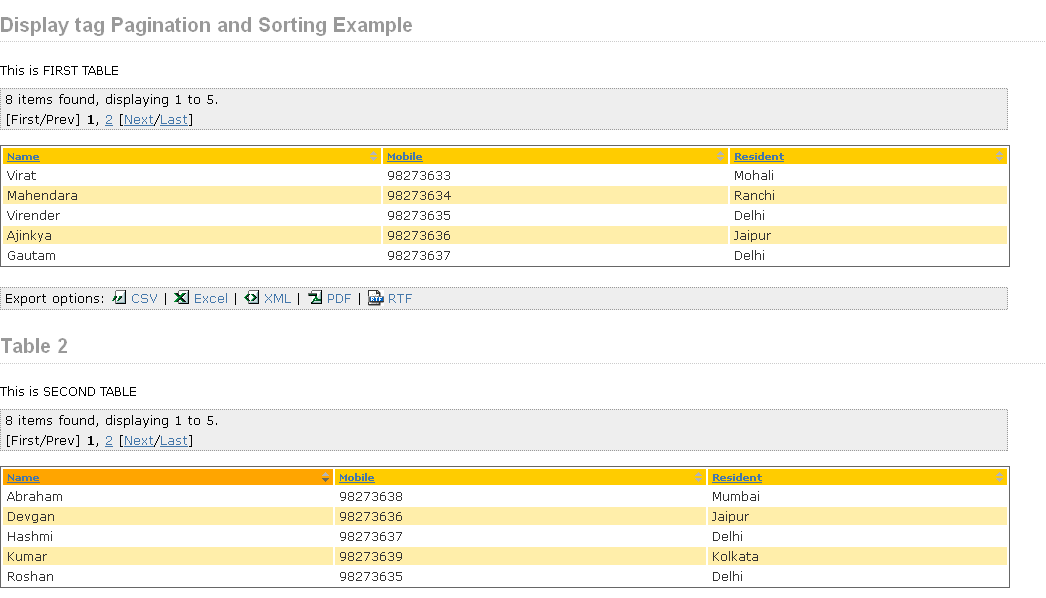This screenshot has height=598, width=1046.
Task: Click Jaipur in Ajinkya's row
Action: pos(752,236)
